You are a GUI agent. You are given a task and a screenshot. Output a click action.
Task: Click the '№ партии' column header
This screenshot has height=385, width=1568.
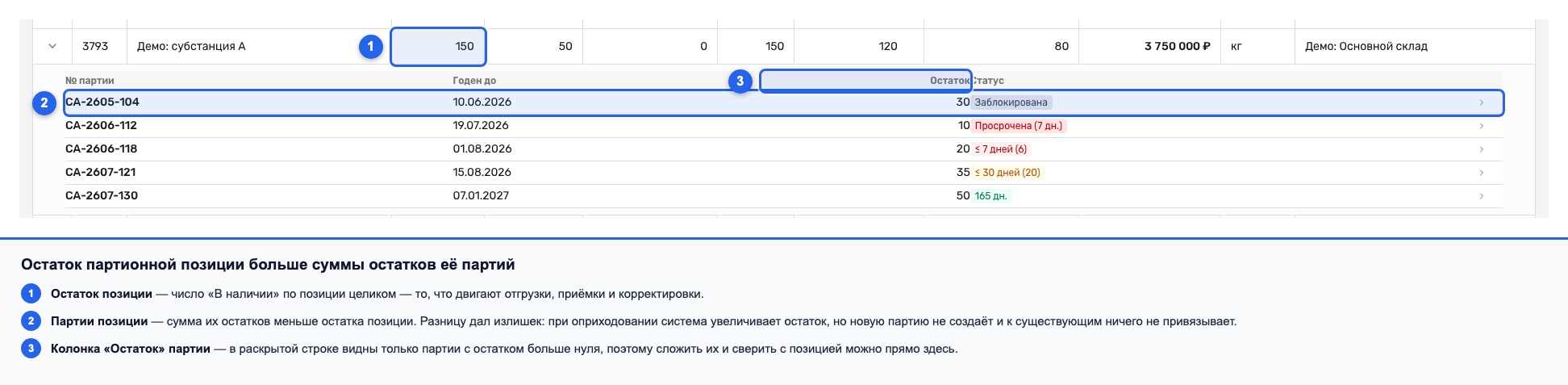coord(90,81)
